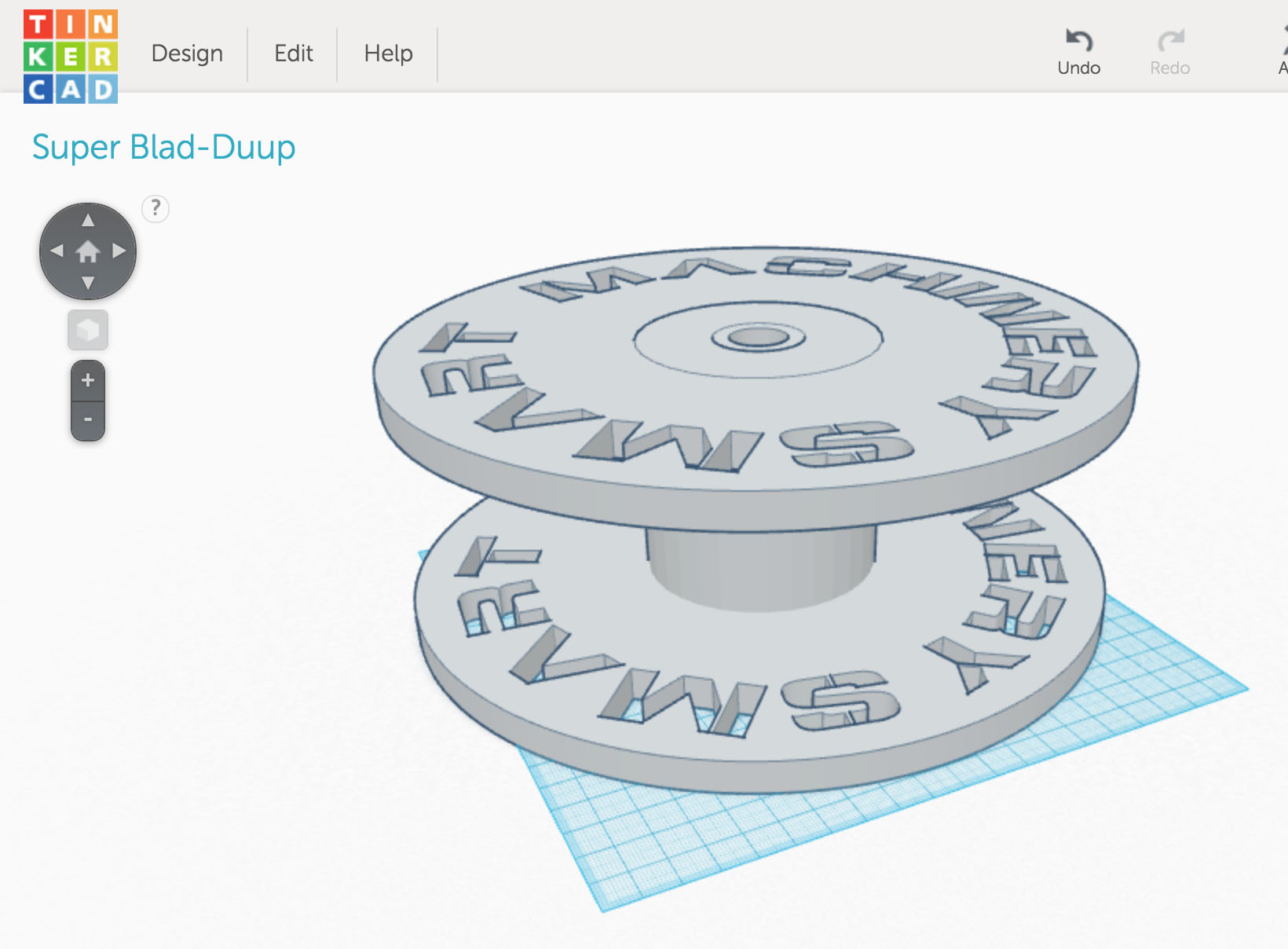Open the navigation help question mark
The width and height of the screenshot is (1288, 949).
click(156, 208)
